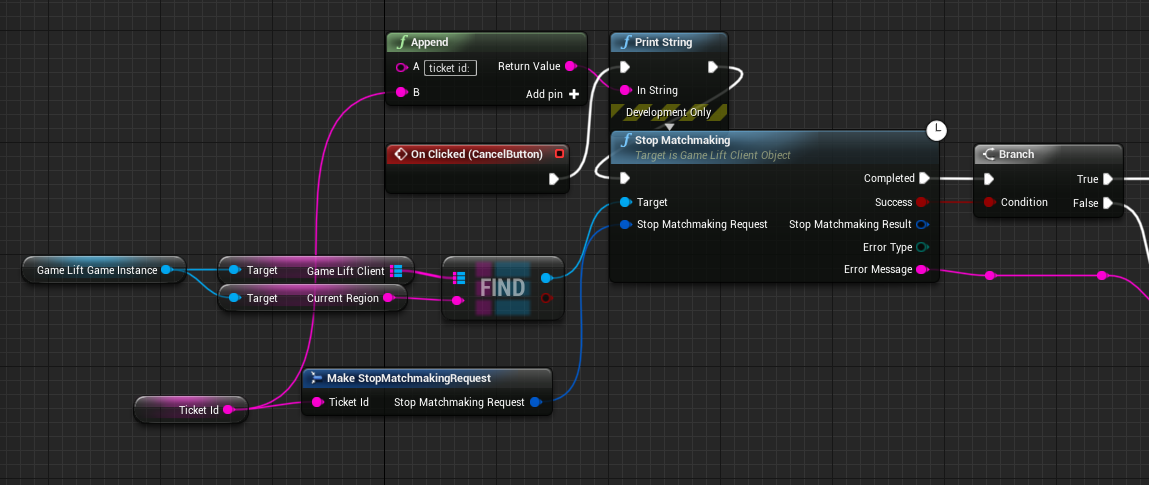The image size is (1149, 485).
Task: Select the FIND map node
Action: (502, 288)
